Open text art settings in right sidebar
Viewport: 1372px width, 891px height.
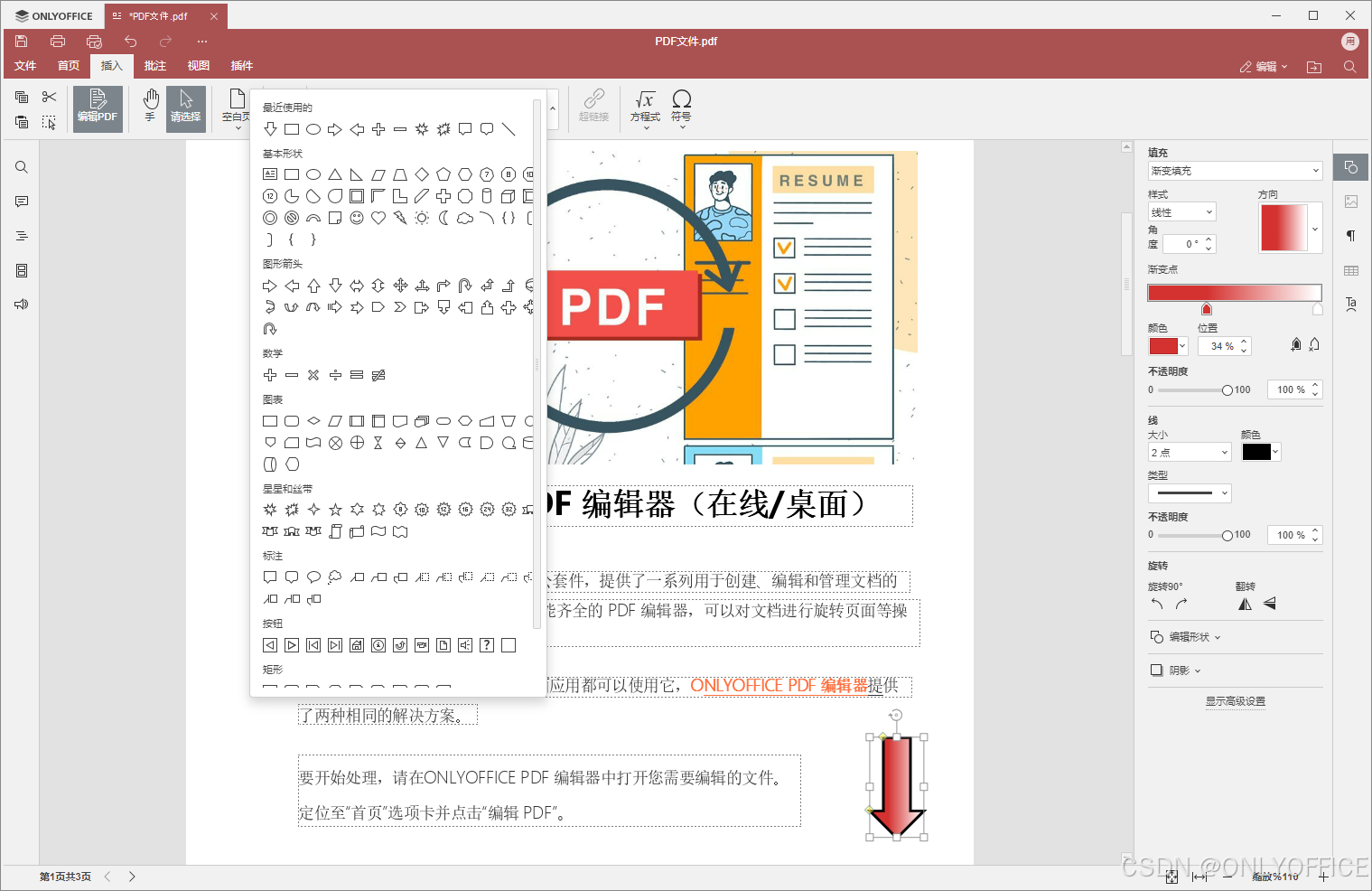(x=1351, y=305)
